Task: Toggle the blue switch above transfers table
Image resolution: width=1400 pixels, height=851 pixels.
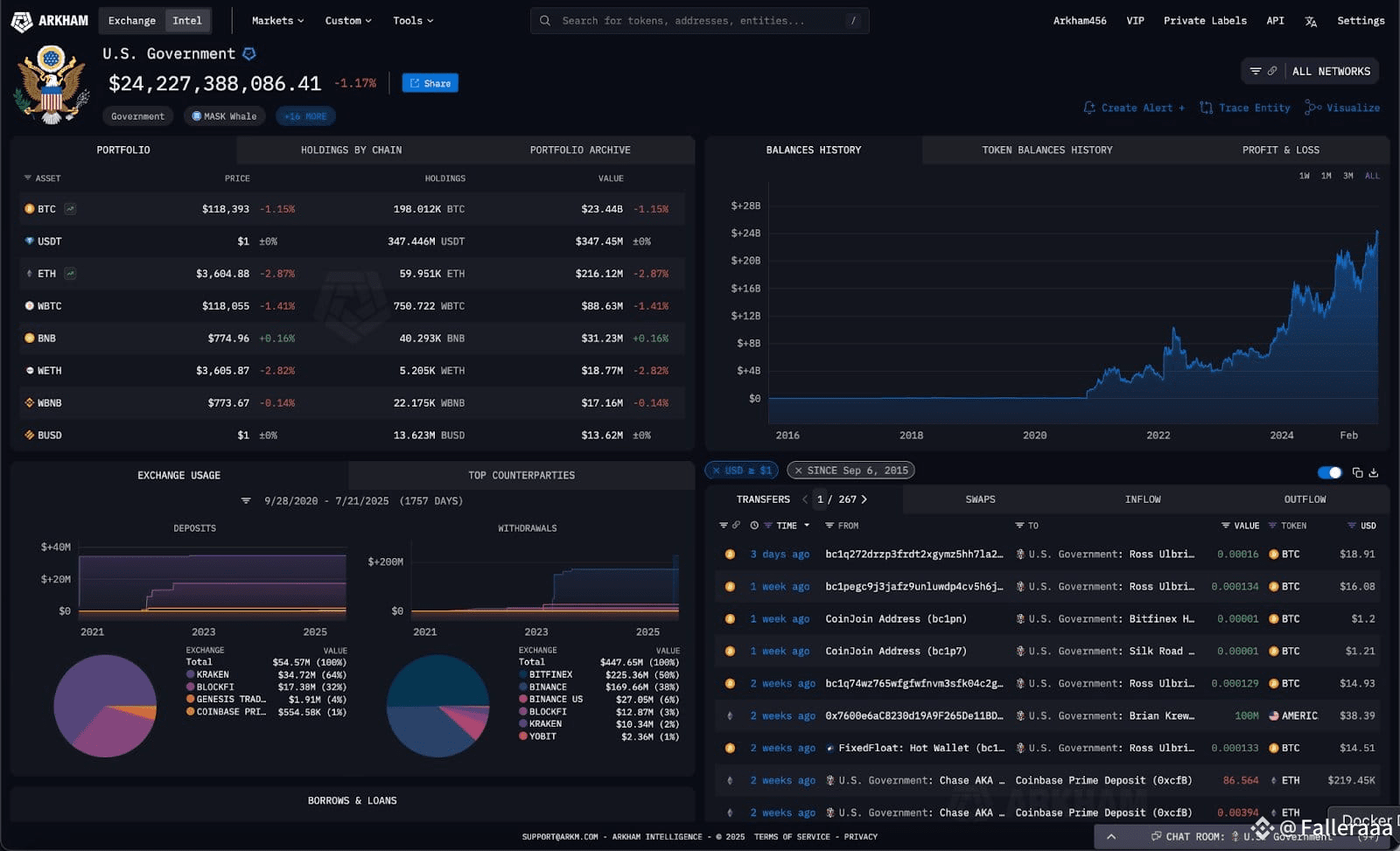Action: [1330, 472]
